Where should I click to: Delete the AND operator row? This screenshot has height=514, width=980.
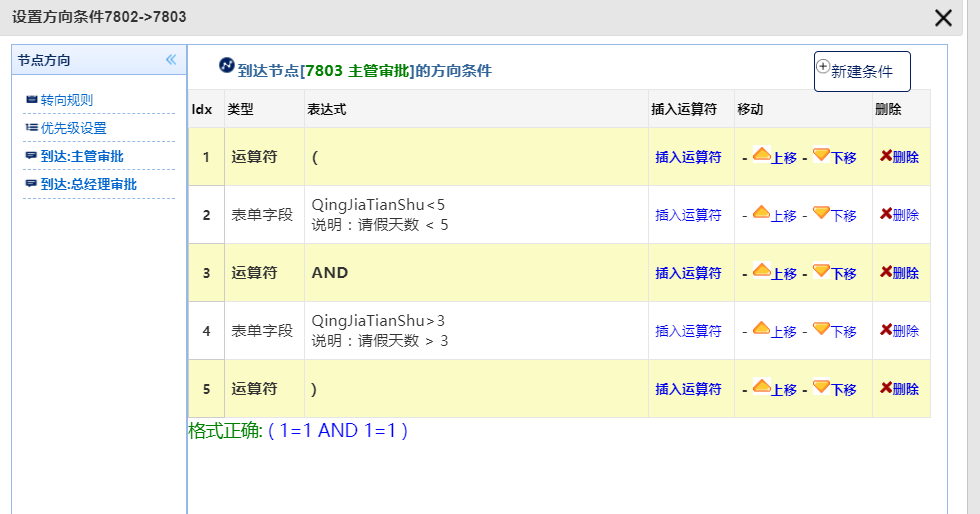click(899, 273)
